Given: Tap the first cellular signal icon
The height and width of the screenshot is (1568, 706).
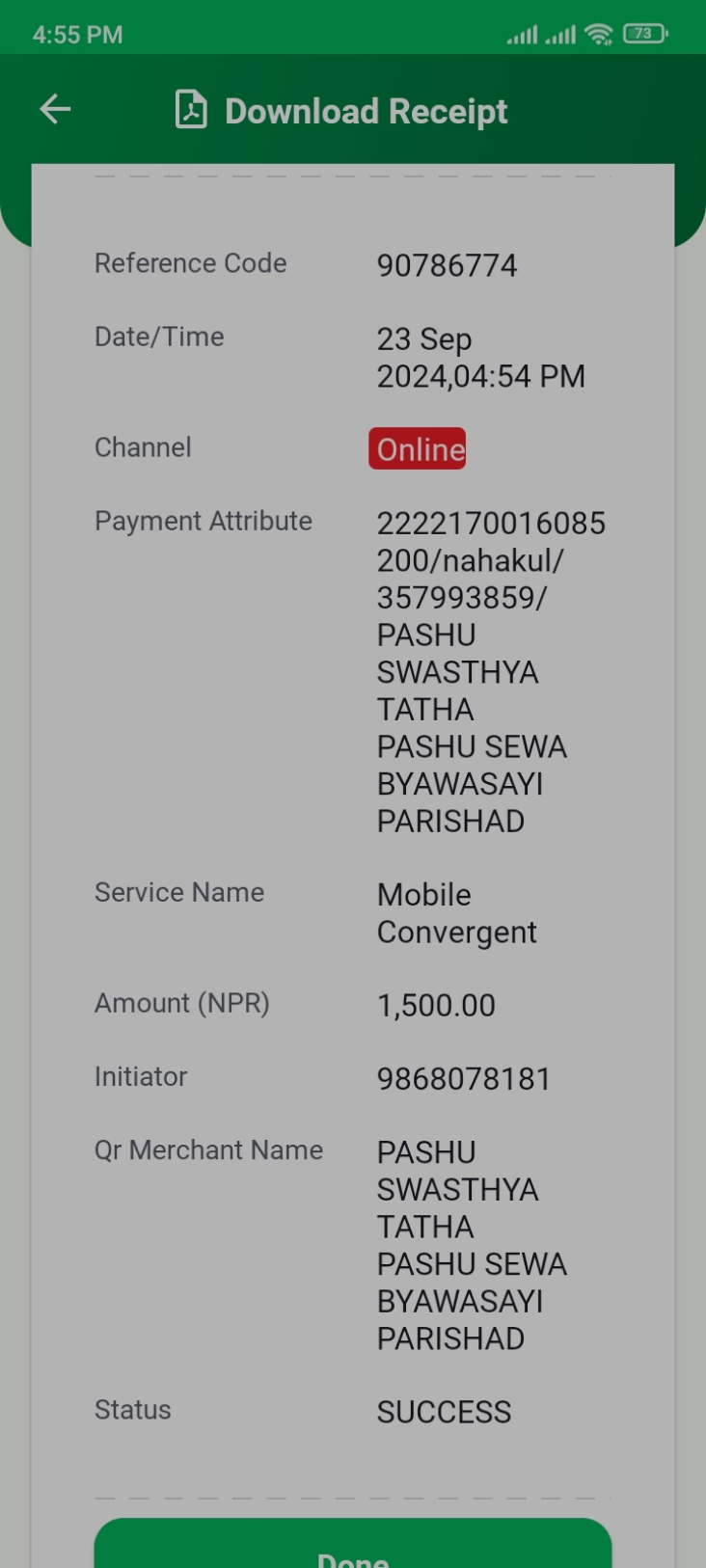Looking at the screenshot, I should pyautogui.click(x=522, y=36).
